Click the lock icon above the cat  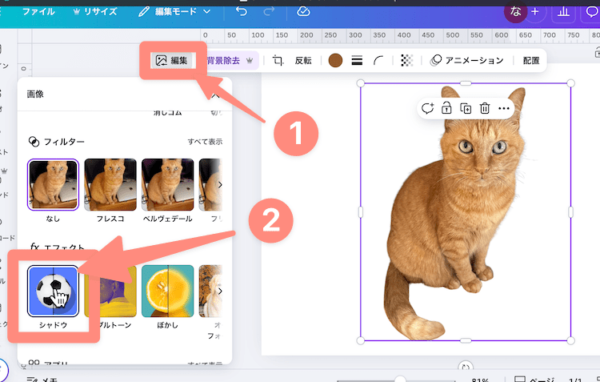point(446,108)
